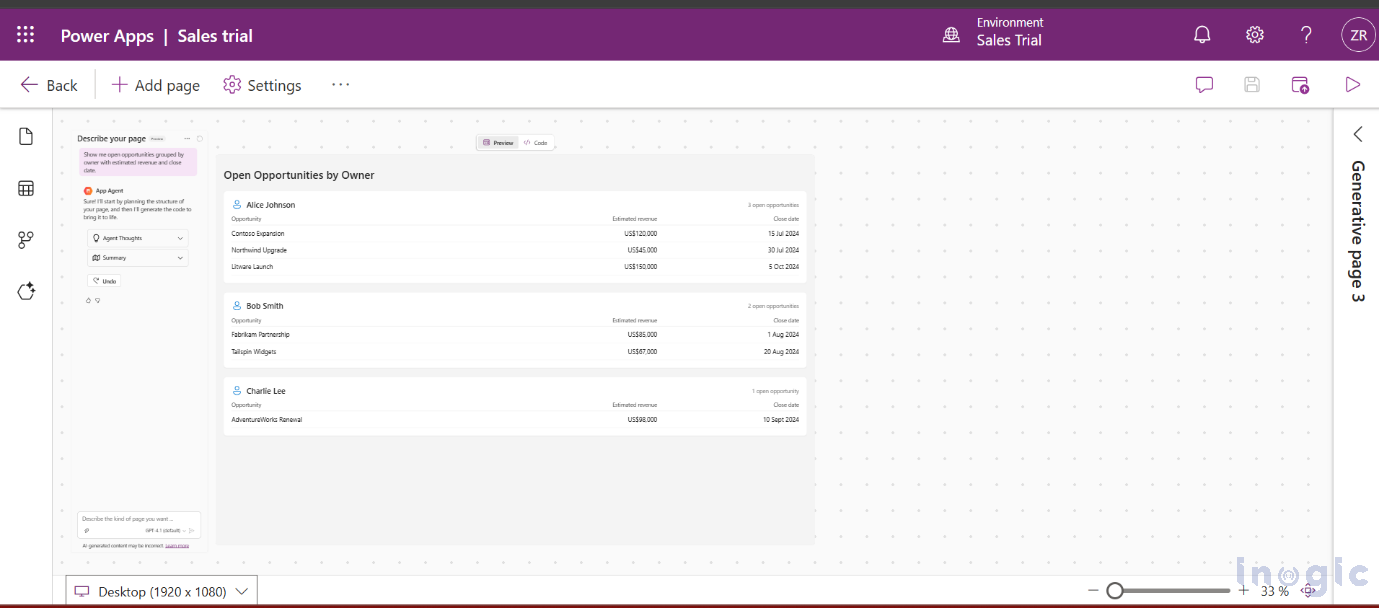Run the app with the Play icon
Viewport: 1379px width, 608px height.
[x=1353, y=85]
